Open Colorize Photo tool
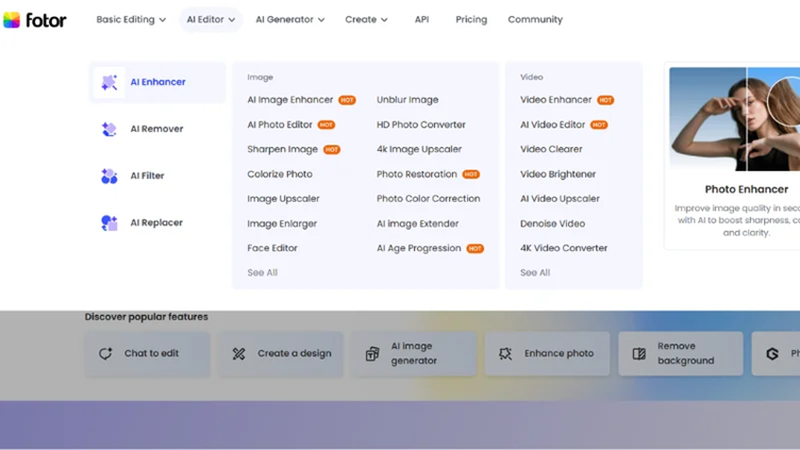This screenshot has height=450, width=800. click(280, 174)
